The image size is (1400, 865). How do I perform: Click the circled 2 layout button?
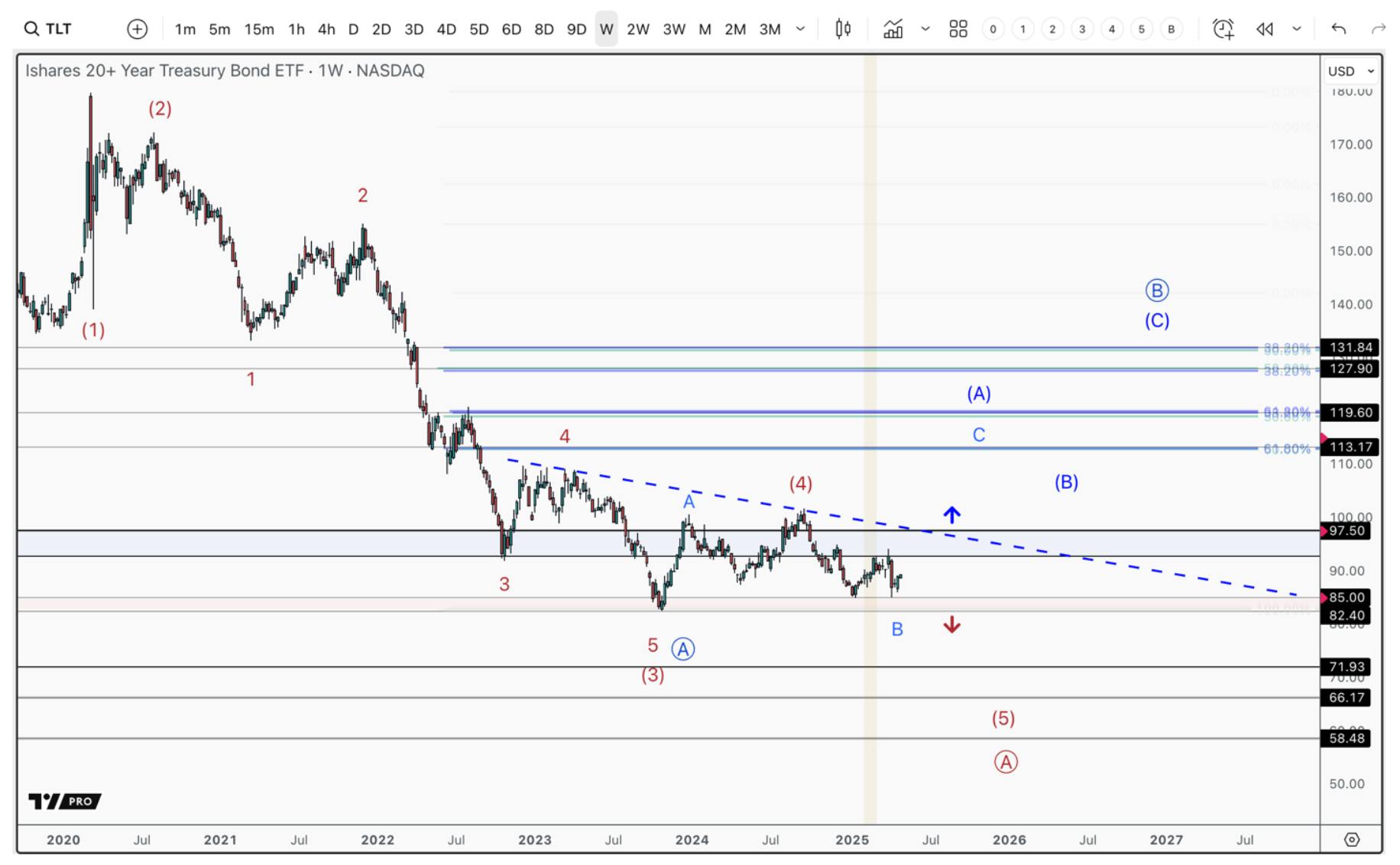[1052, 29]
